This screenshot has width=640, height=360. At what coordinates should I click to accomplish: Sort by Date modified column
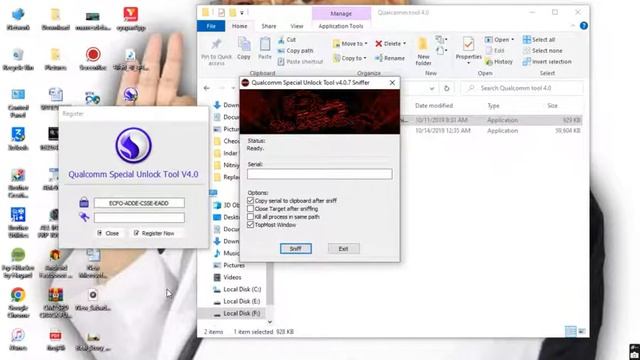(434, 106)
